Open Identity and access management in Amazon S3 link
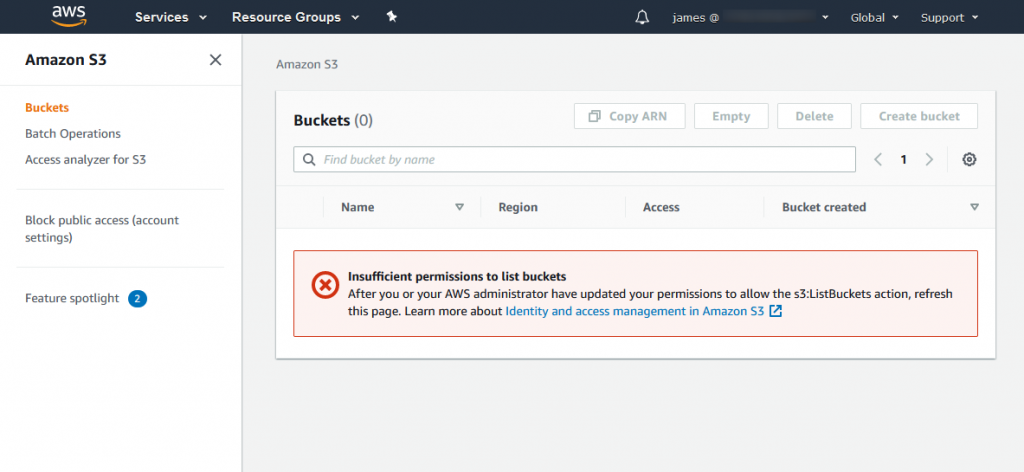The image size is (1024, 472). coord(635,311)
